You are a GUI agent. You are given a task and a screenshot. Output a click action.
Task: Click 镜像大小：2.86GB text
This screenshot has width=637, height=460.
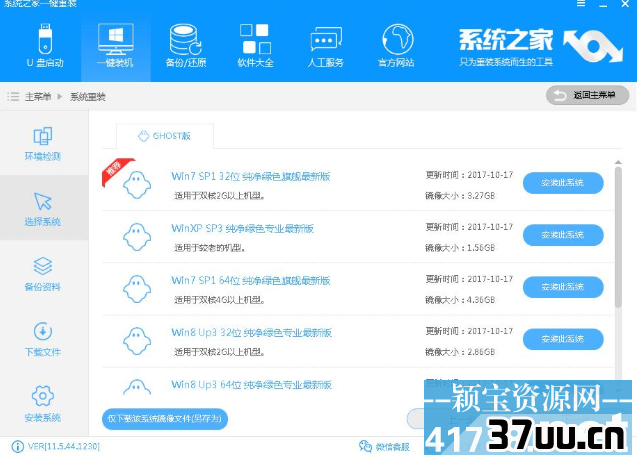pyautogui.click(x=460, y=352)
